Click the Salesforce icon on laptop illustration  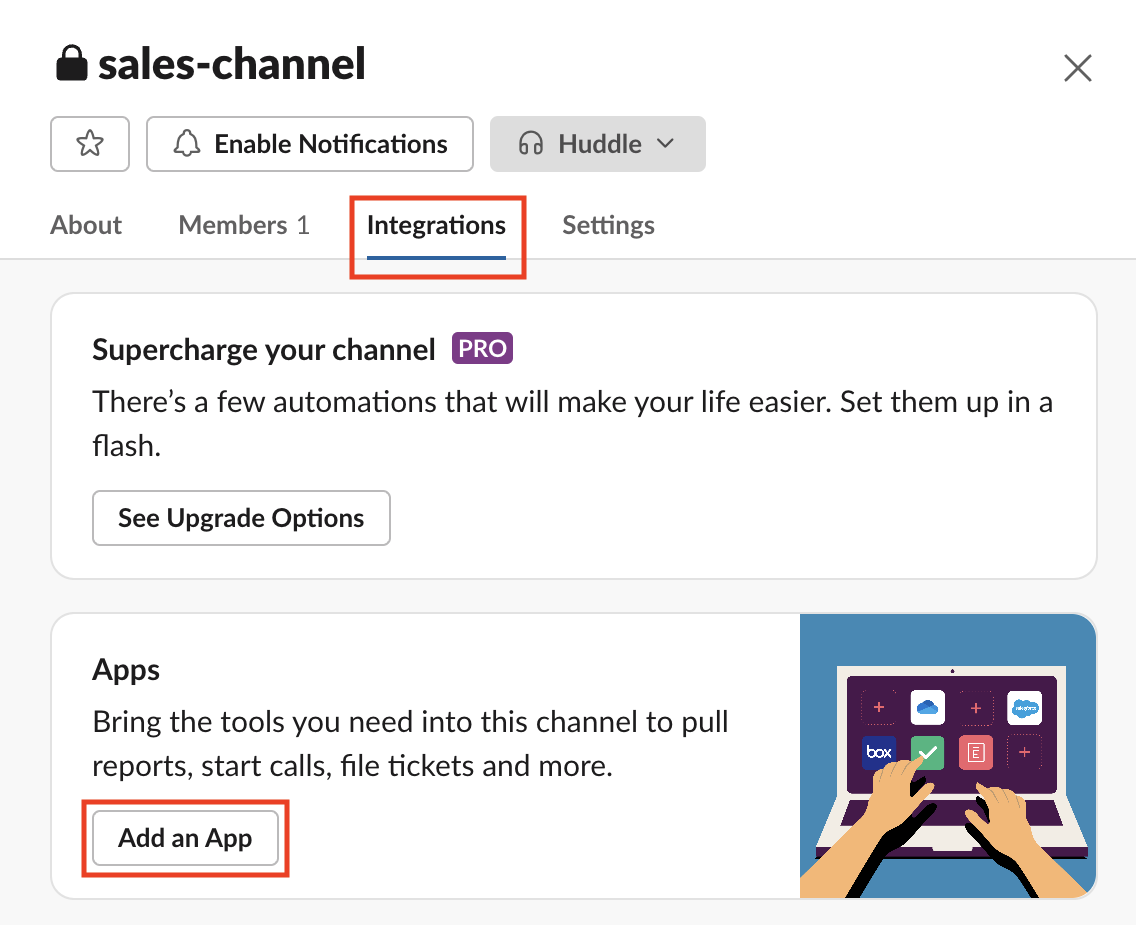tap(1024, 708)
